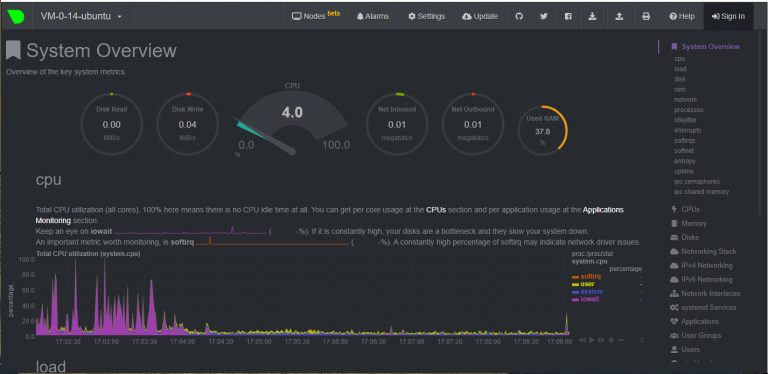The width and height of the screenshot is (768, 374).
Task: Click the upload snapshot icon
Action: 619,16
